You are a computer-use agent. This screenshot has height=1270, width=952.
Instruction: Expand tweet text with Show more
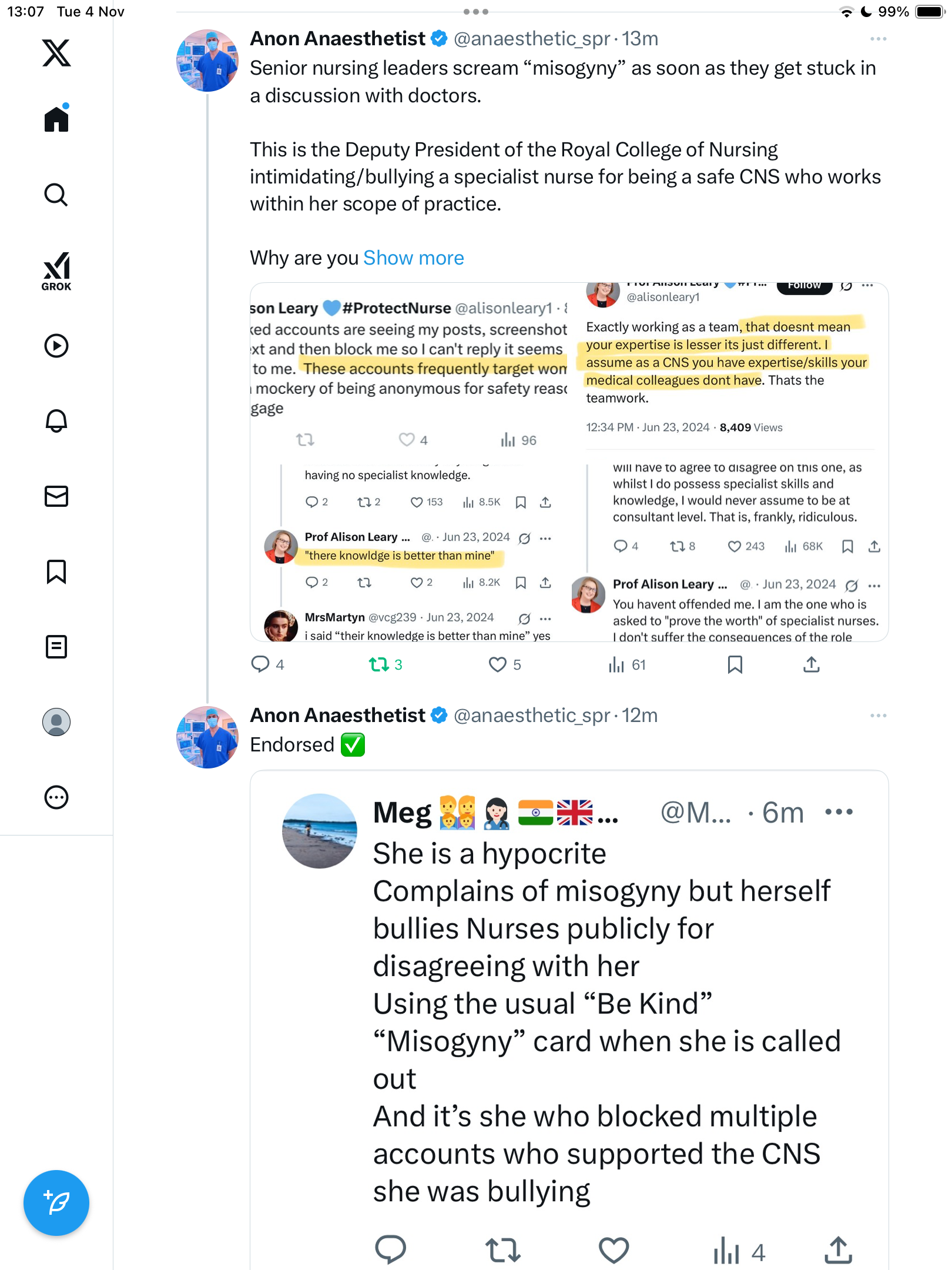point(414,258)
